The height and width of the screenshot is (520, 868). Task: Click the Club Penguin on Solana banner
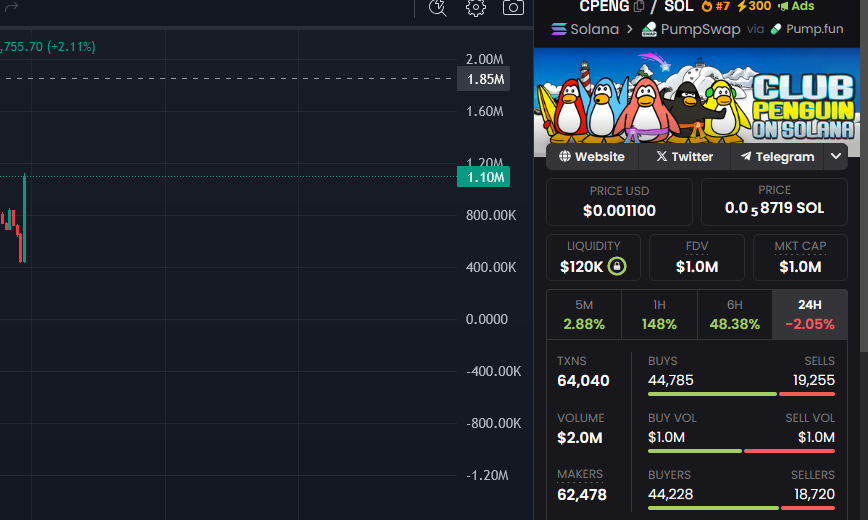(x=696, y=95)
